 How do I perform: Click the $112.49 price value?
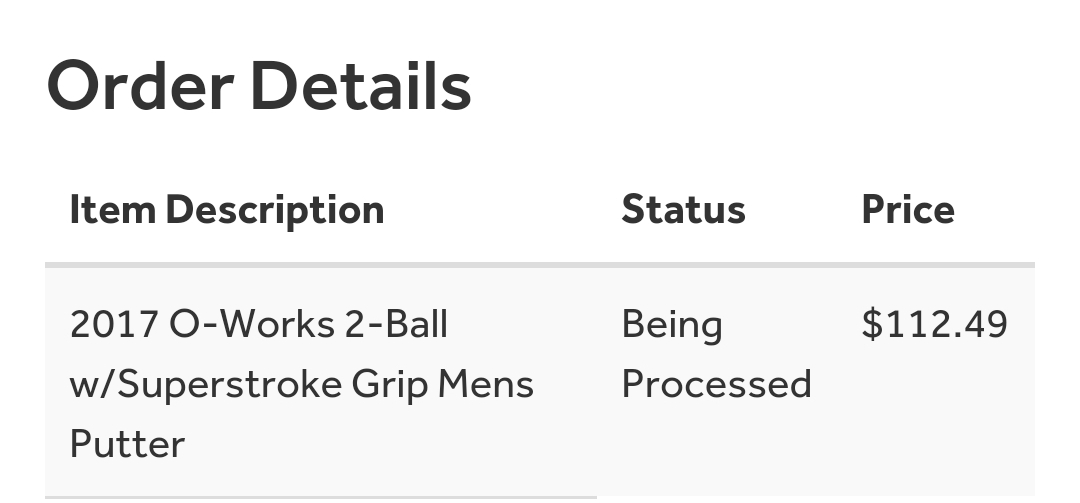click(x=934, y=325)
